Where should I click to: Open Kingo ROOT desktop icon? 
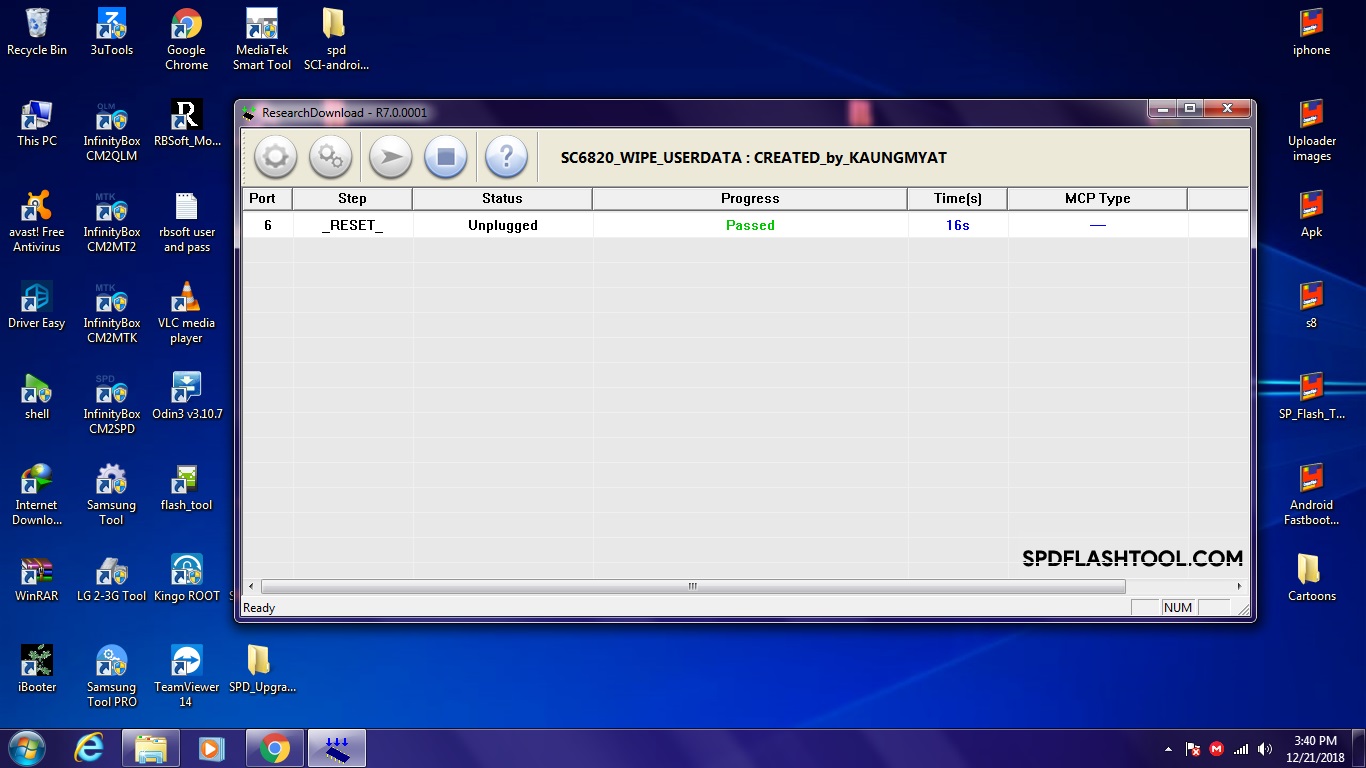[x=187, y=578]
